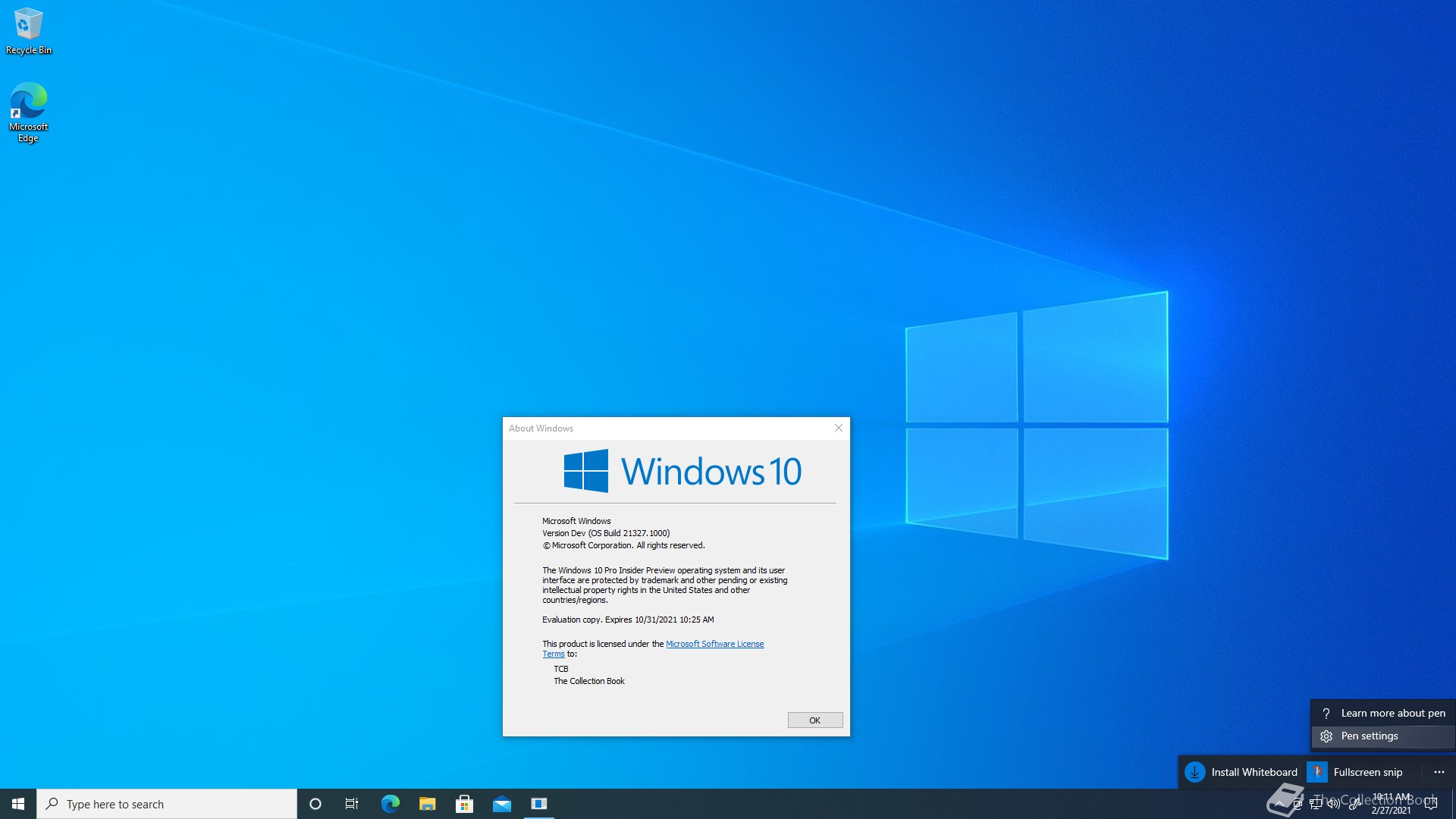Click the Meet Now tray icon
Viewport: 1456px width, 819px height.
pos(1298,804)
